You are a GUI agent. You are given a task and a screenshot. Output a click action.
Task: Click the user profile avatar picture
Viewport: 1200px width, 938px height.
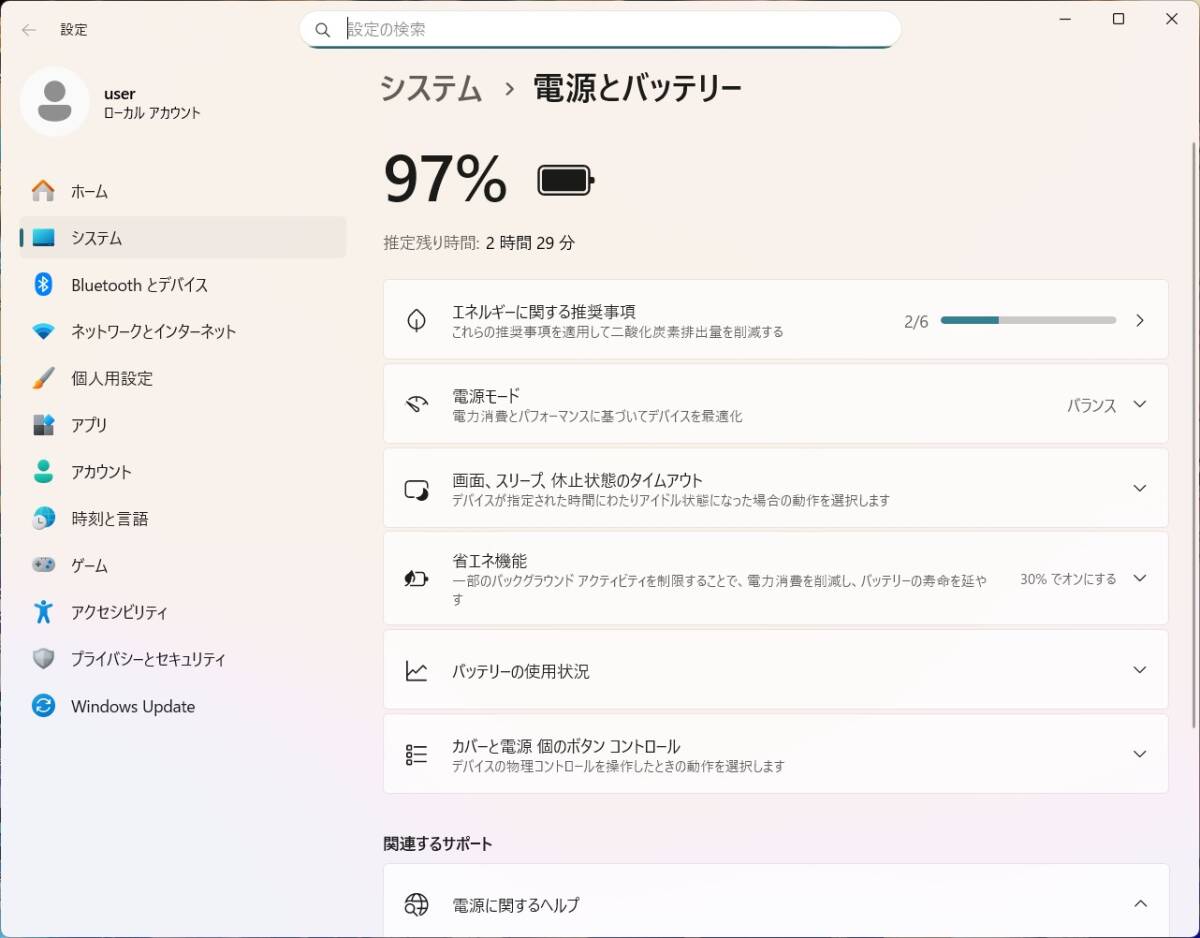click(55, 102)
